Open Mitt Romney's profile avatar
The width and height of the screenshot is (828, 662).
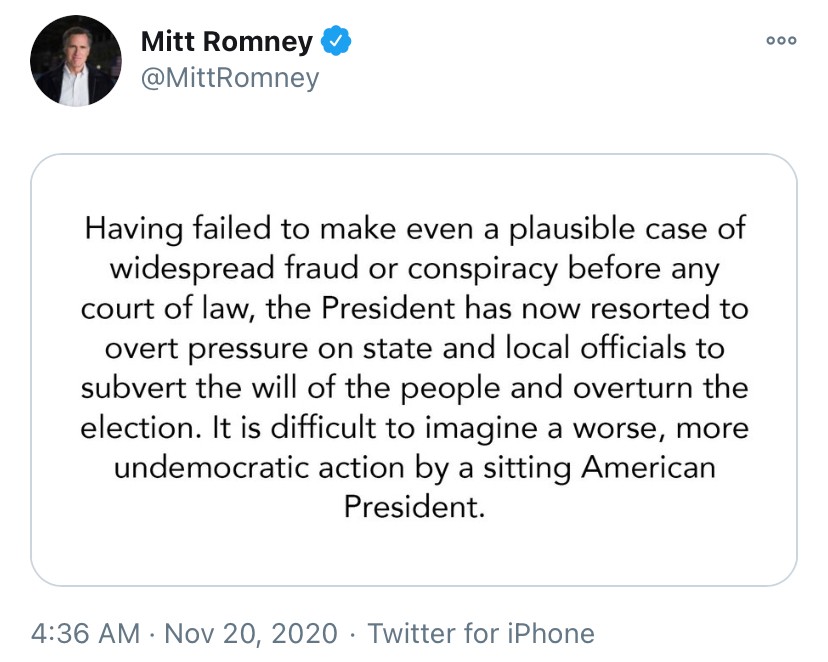[x=76, y=62]
